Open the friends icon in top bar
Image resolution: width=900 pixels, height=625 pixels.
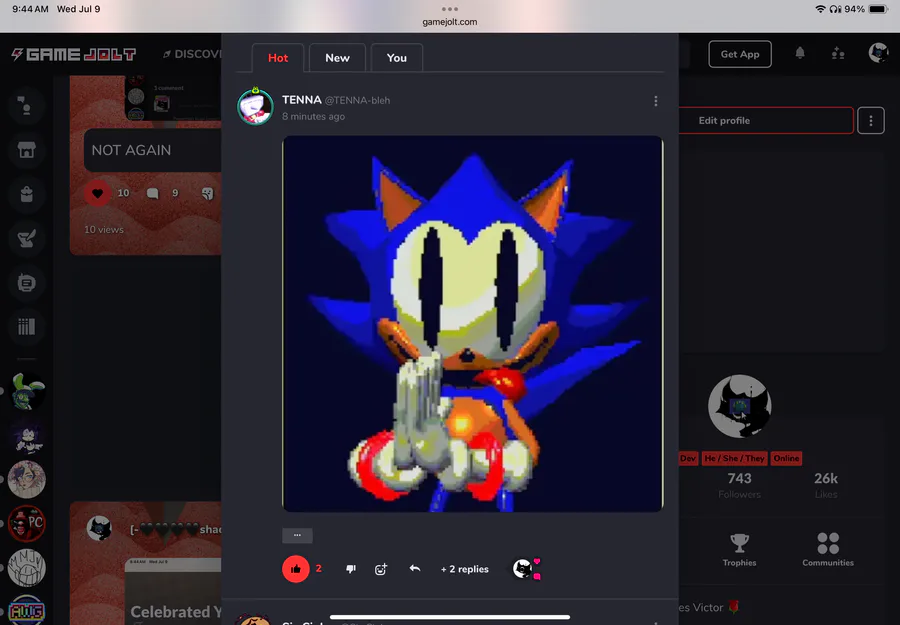838,54
